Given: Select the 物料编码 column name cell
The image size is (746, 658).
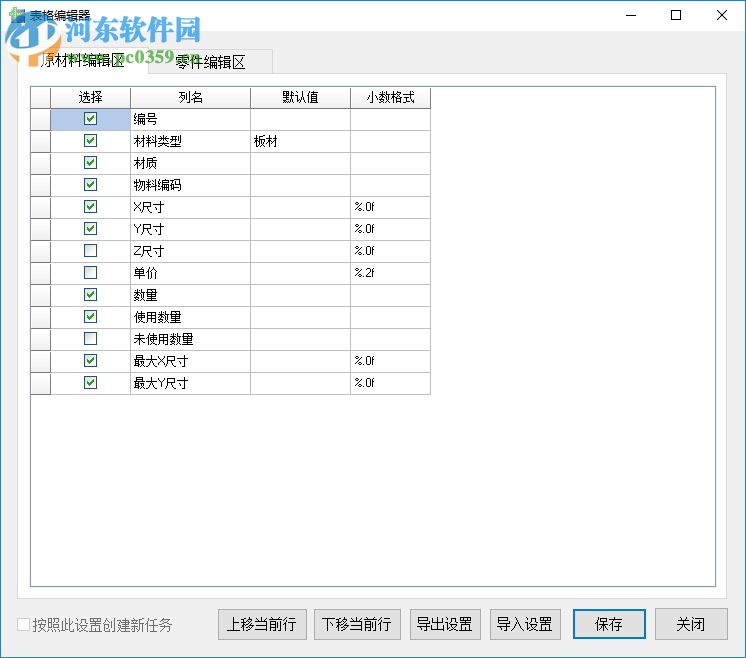Looking at the screenshot, I should pyautogui.click(x=190, y=185).
